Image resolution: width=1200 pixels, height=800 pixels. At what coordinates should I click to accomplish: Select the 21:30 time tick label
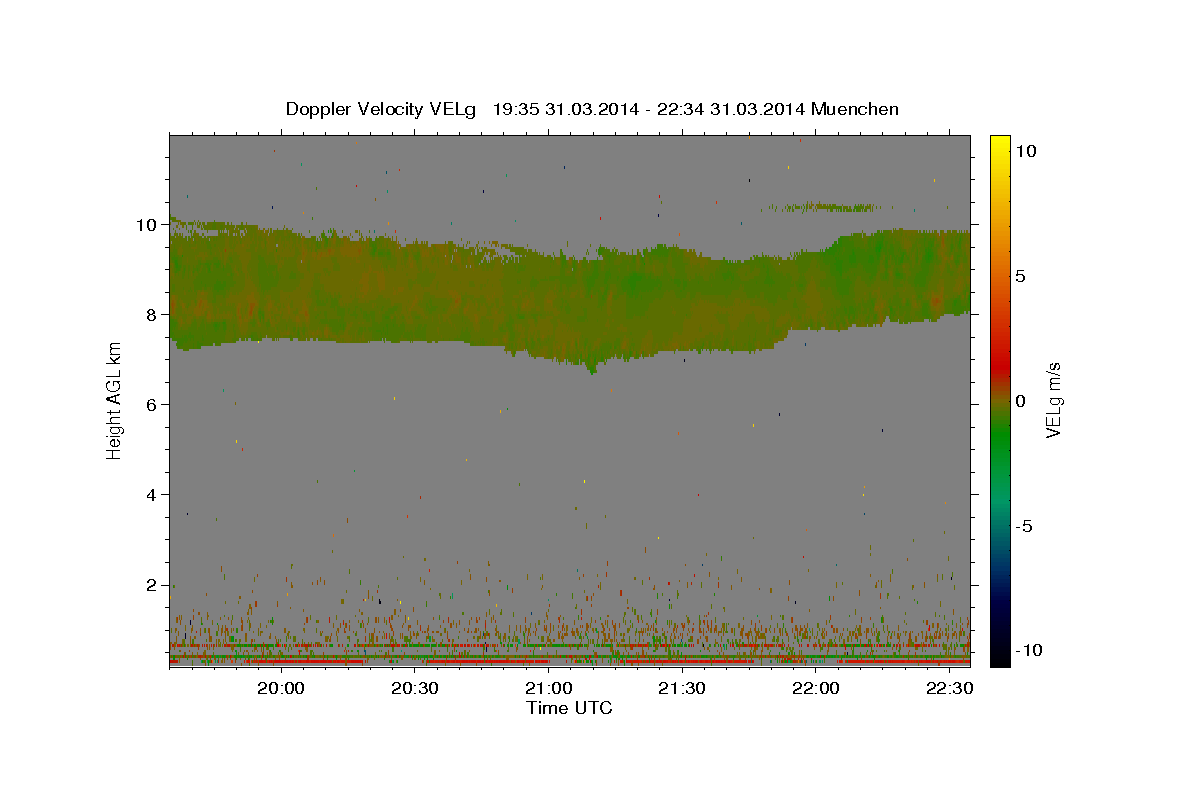[681, 689]
